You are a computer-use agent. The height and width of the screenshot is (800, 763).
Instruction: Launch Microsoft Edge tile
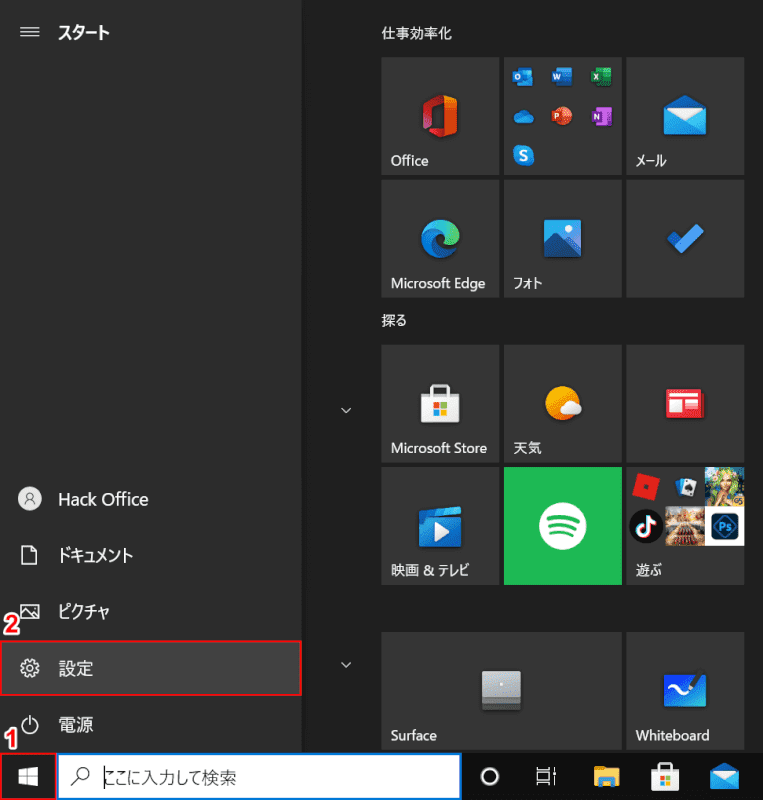[440, 238]
